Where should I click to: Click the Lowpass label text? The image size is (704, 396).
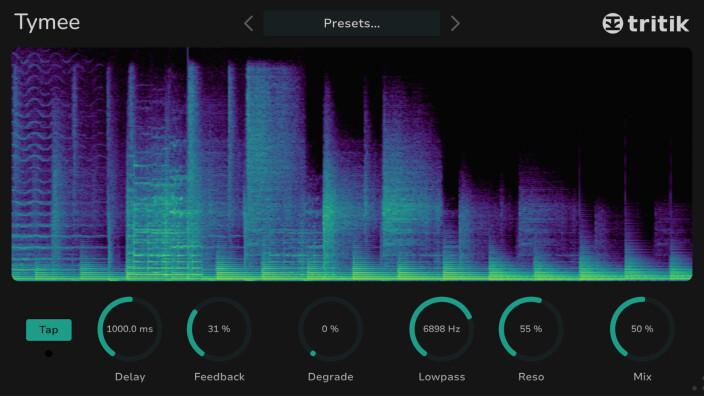pos(442,377)
